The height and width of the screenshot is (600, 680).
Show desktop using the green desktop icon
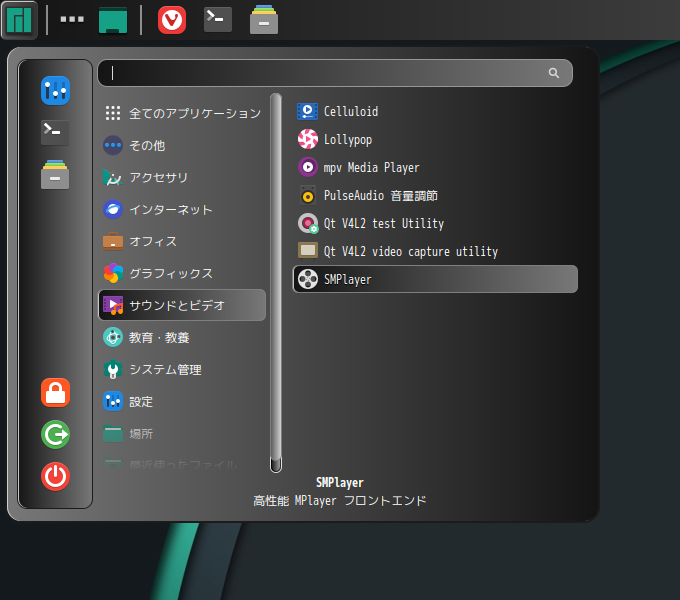[113, 20]
